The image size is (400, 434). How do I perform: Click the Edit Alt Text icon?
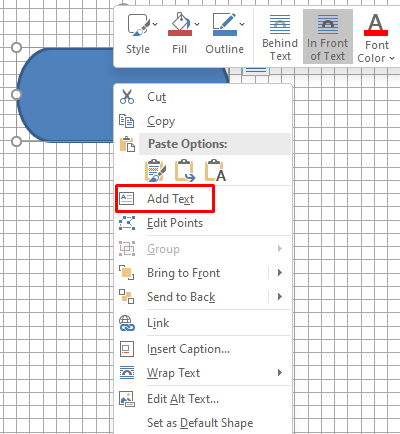tap(127, 399)
